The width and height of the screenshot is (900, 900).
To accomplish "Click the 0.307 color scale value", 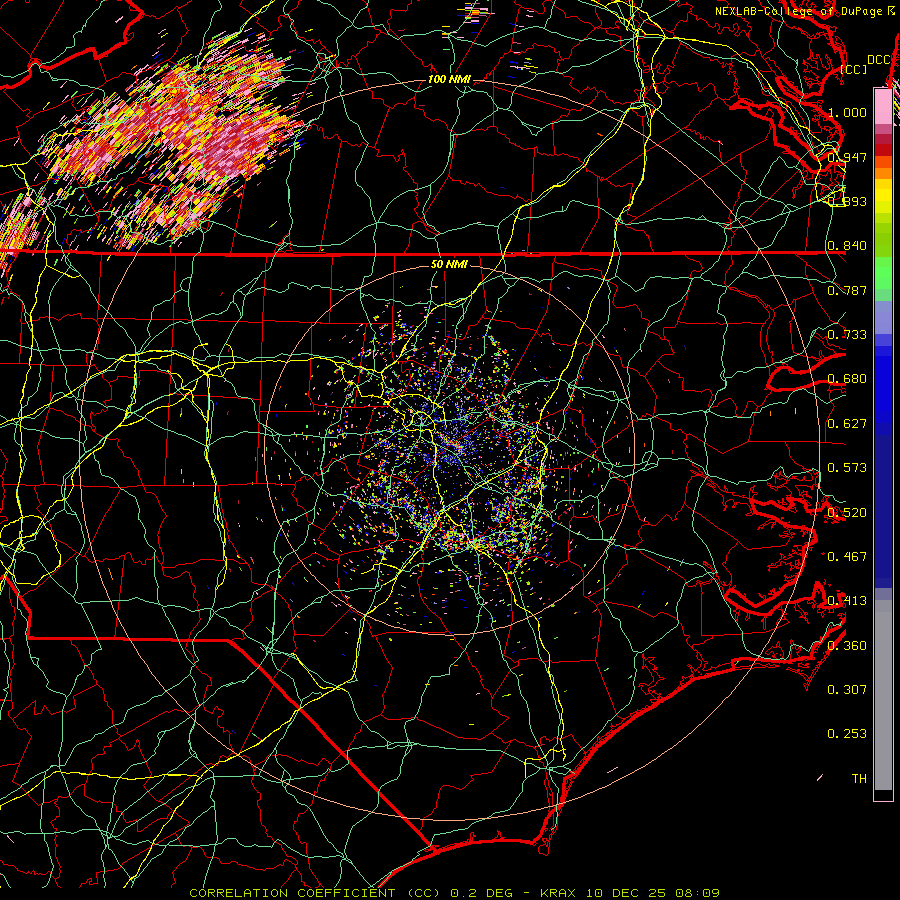I will click(847, 689).
